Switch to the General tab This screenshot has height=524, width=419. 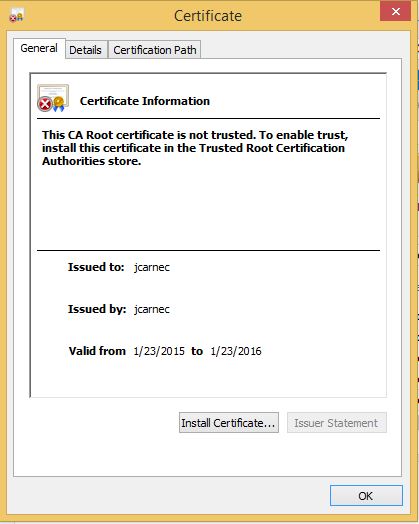(39, 48)
